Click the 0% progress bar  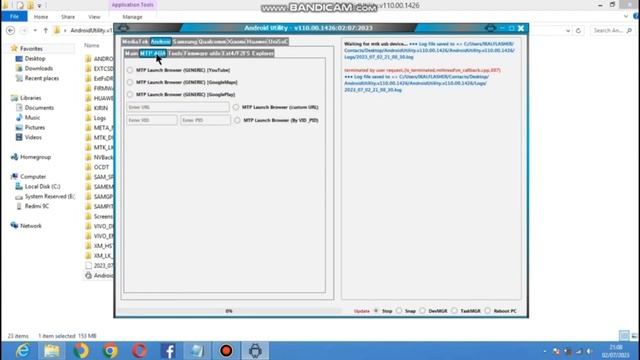(229, 311)
